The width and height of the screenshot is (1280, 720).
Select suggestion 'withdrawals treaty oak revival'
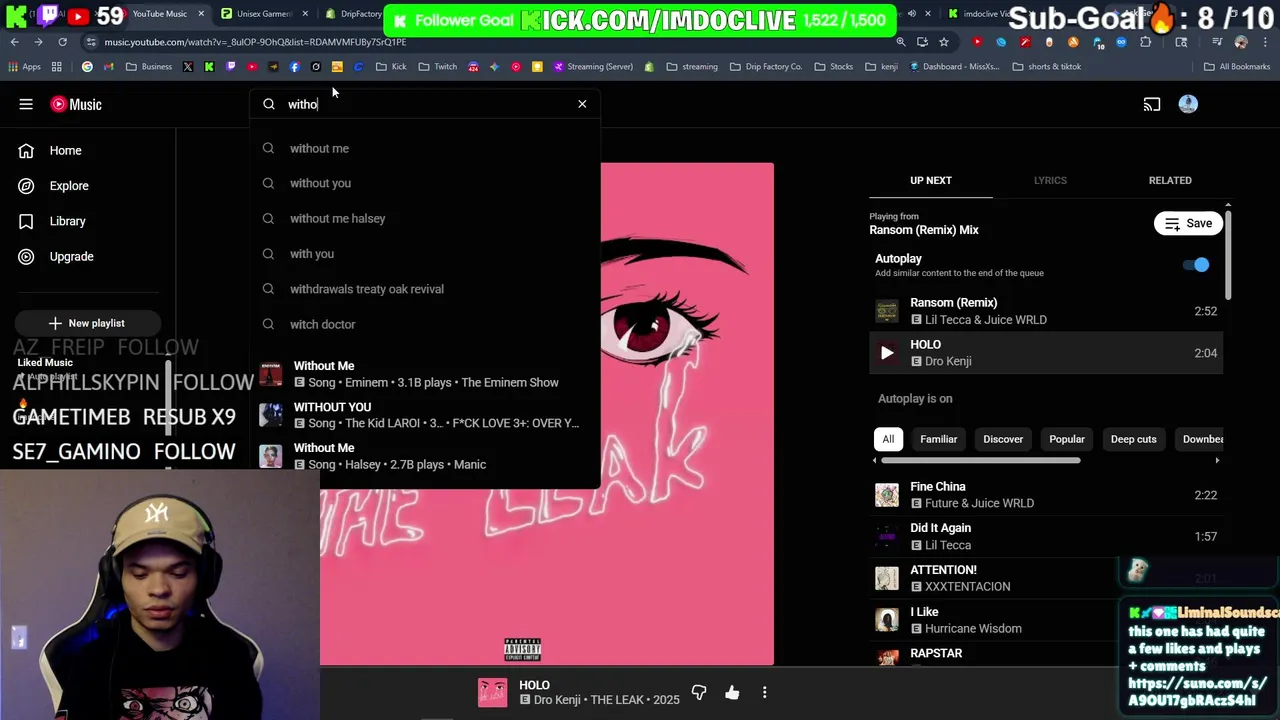click(x=425, y=289)
